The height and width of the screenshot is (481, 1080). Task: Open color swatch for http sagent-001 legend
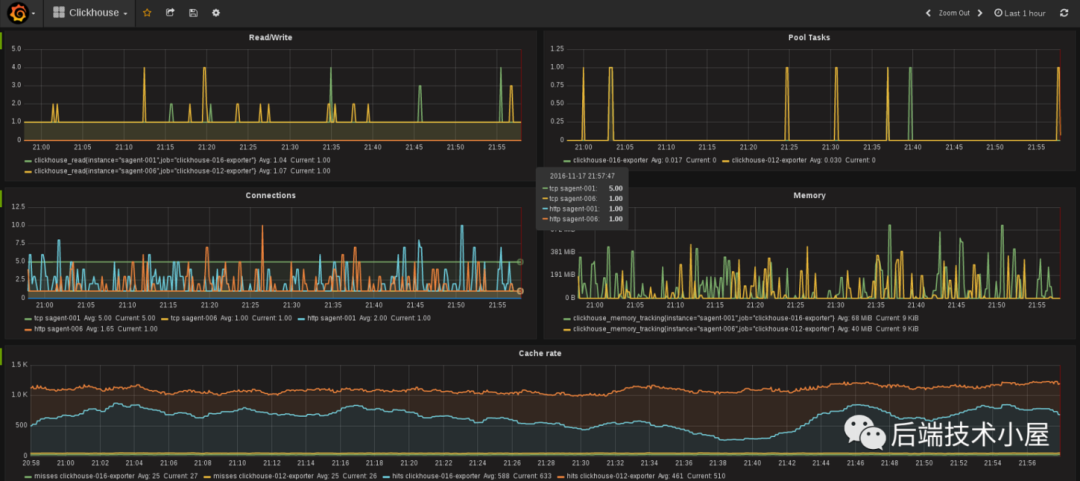coord(300,318)
